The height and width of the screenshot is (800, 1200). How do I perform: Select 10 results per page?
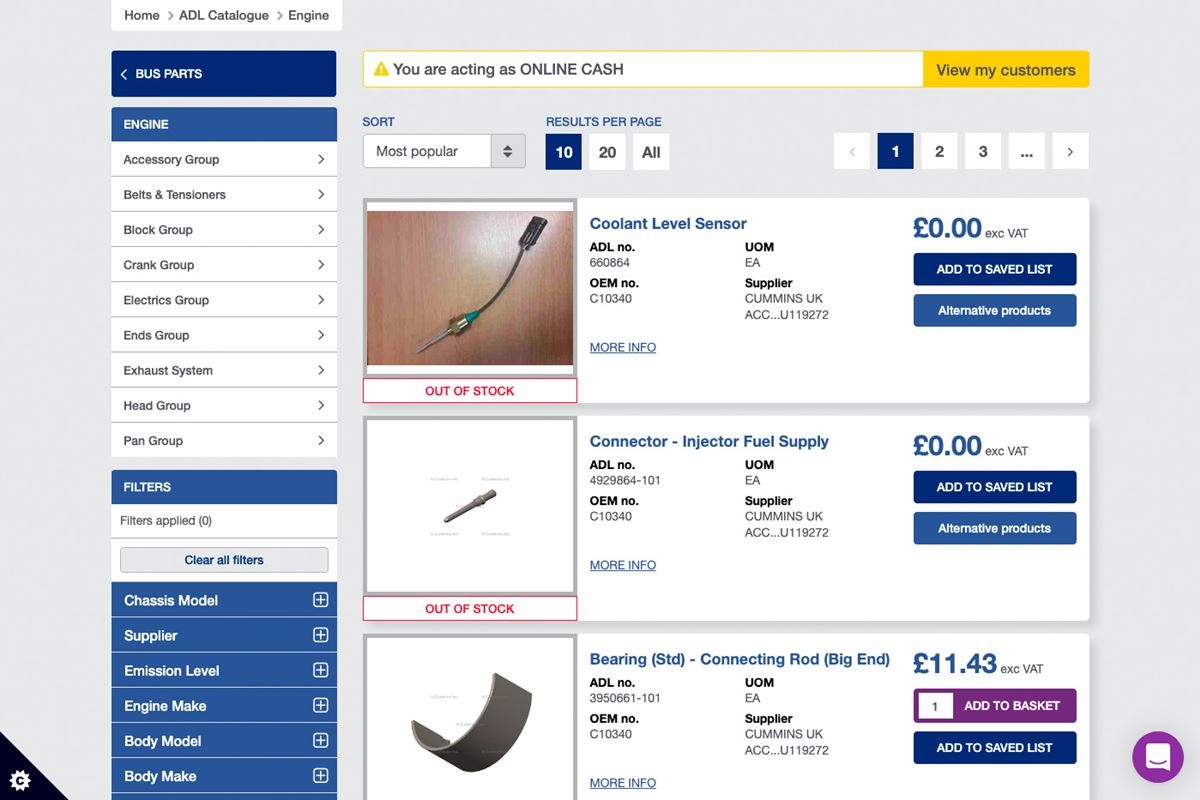click(564, 152)
